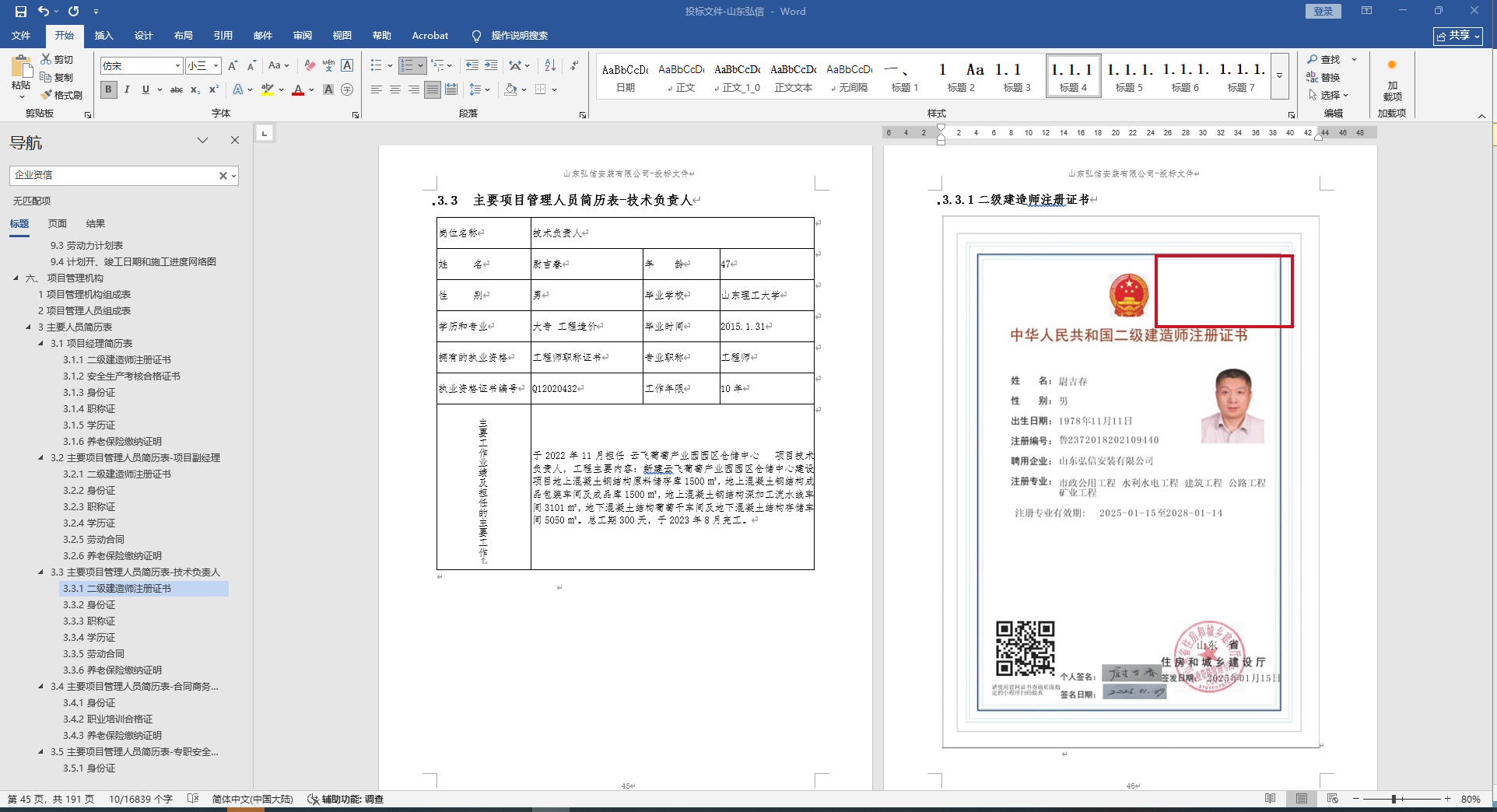Switch navigation pane to 页面 (Pages) tab

tap(58, 224)
